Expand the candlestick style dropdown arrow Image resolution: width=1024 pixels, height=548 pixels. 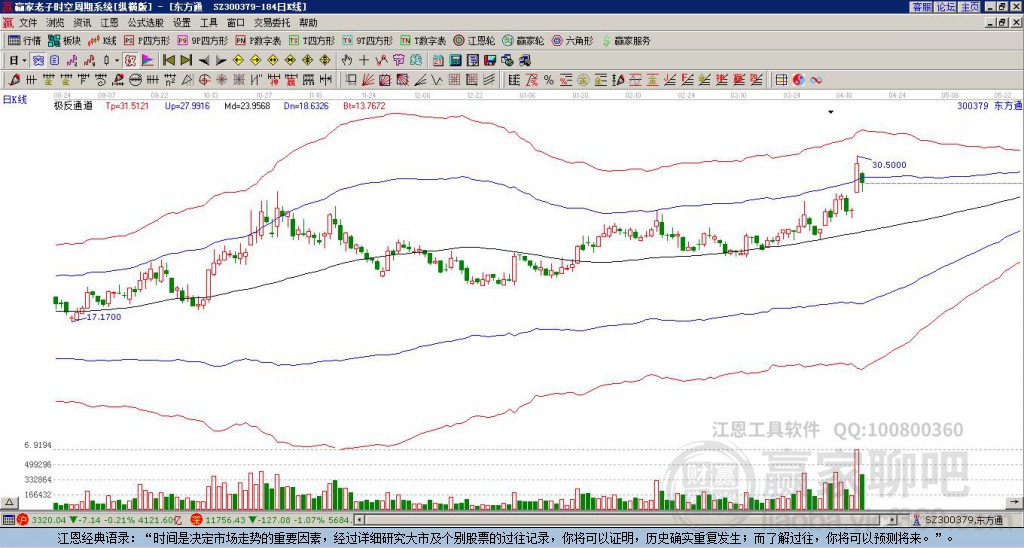[x=117, y=60]
